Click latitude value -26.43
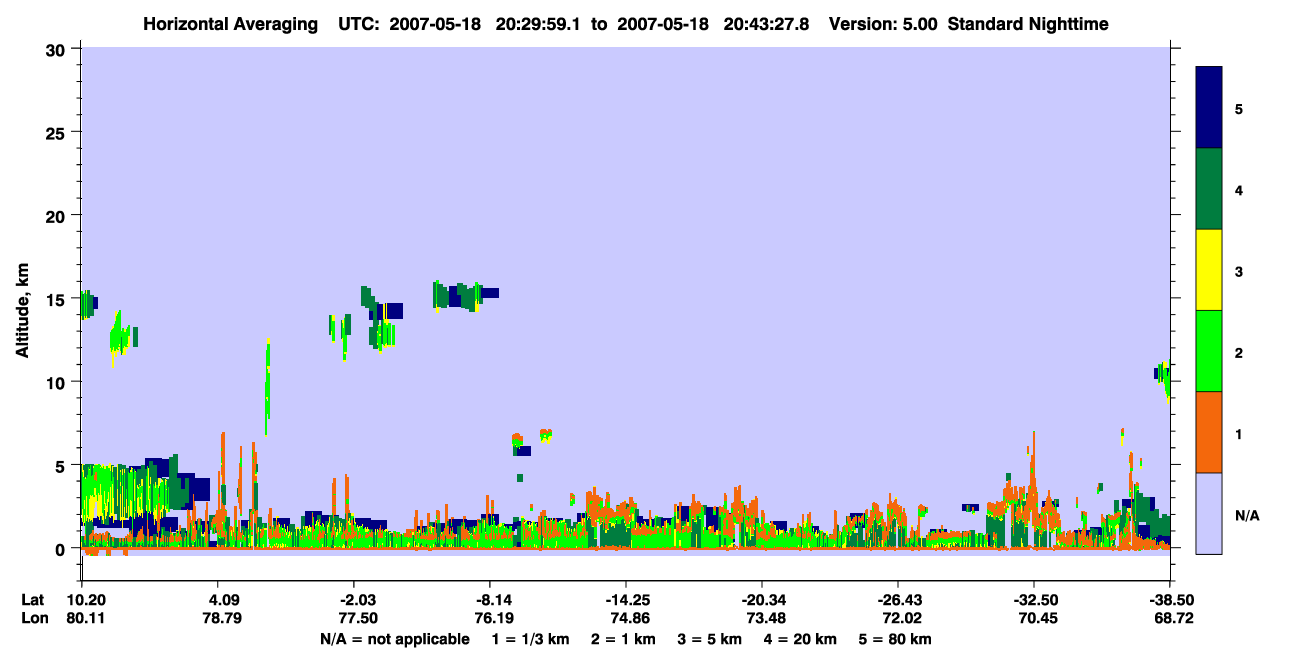Viewport: 1300px width, 667px height. [x=897, y=600]
